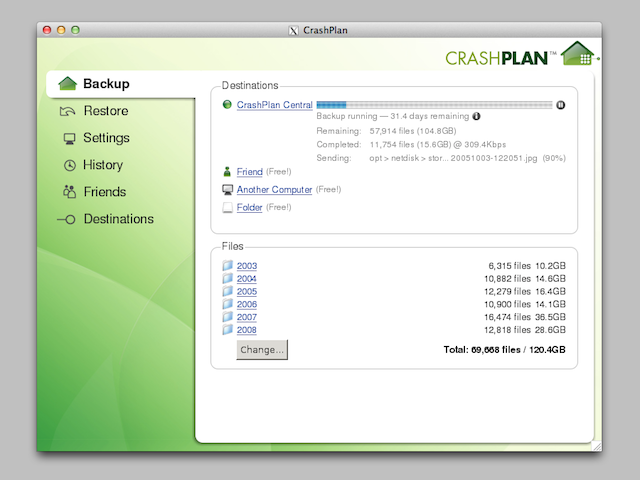Open the Another Computer link
The image size is (640, 480).
coord(274,189)
